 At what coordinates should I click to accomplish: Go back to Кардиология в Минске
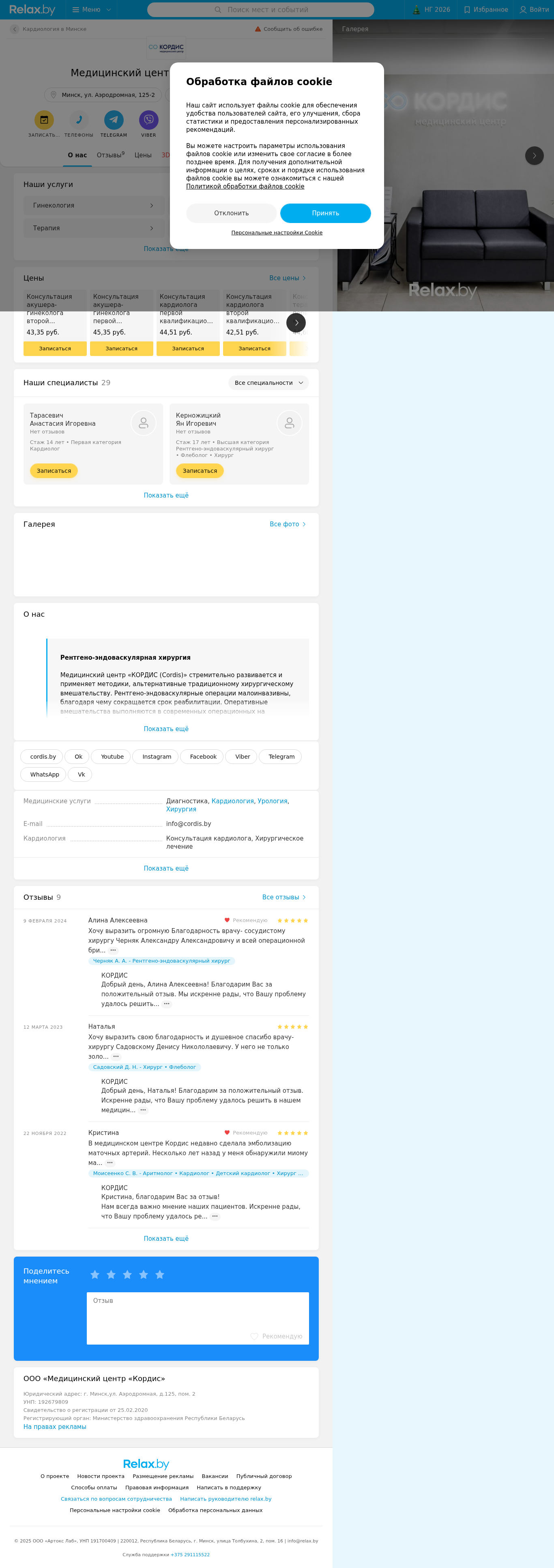click(15, 29)
